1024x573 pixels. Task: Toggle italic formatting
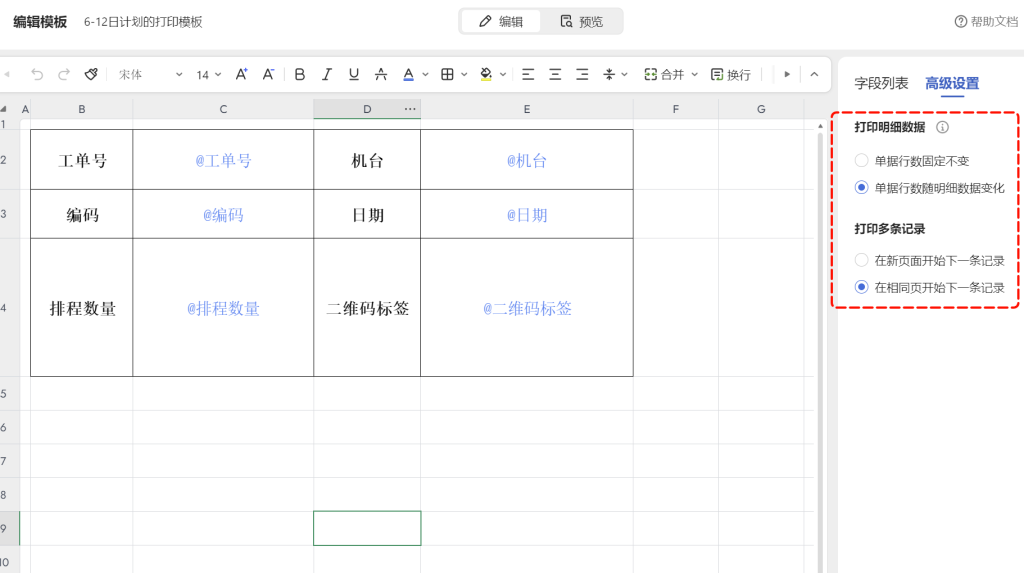[327, 74]
